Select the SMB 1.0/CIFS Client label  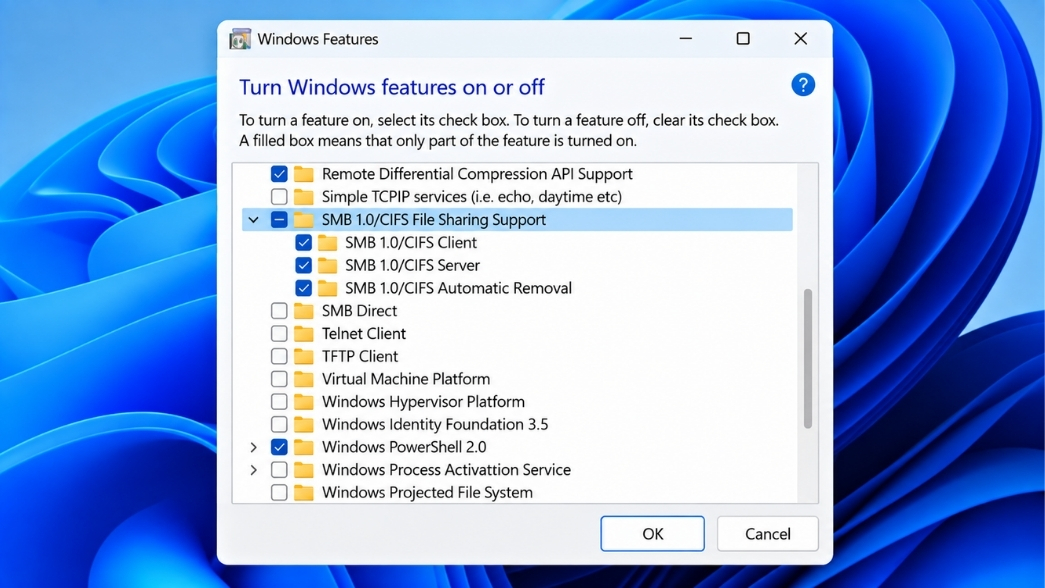click(x=411, y=243)
